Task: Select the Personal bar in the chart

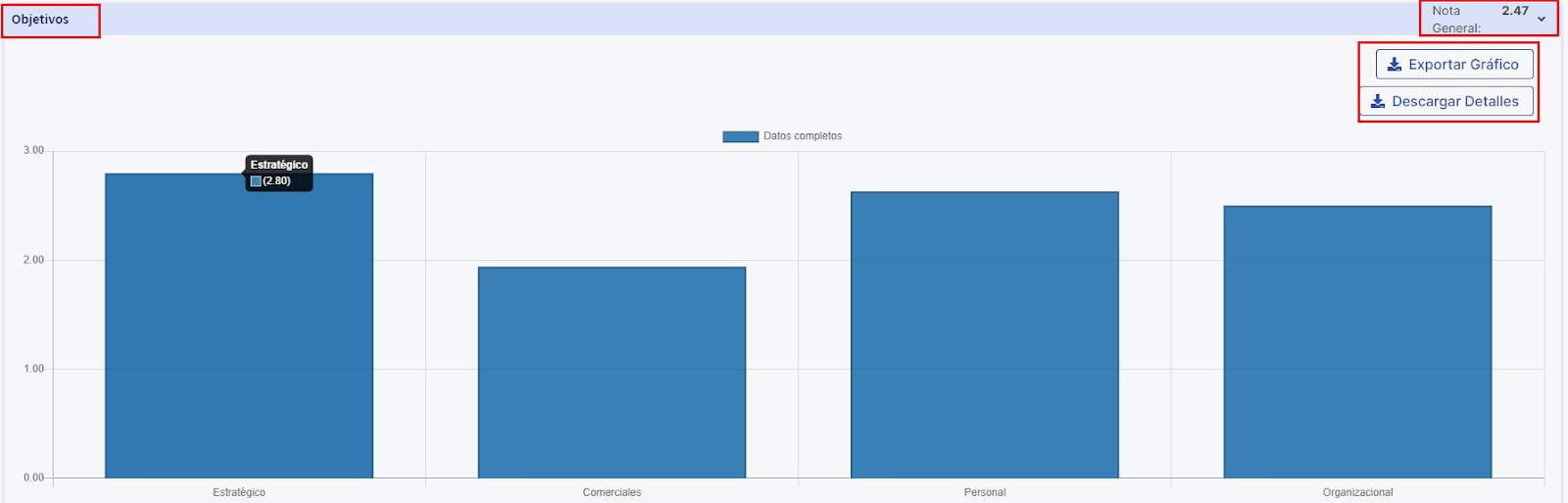Action: point(984,335)
